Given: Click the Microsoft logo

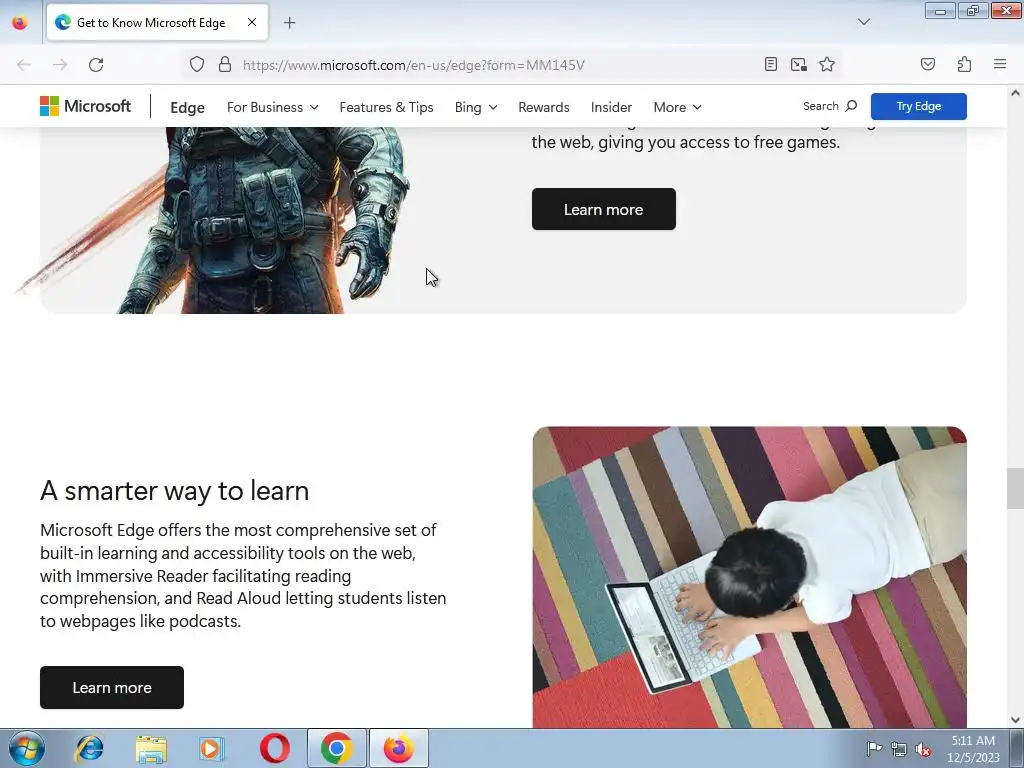Looking at the screenshot, I should [x=86, y=106].
